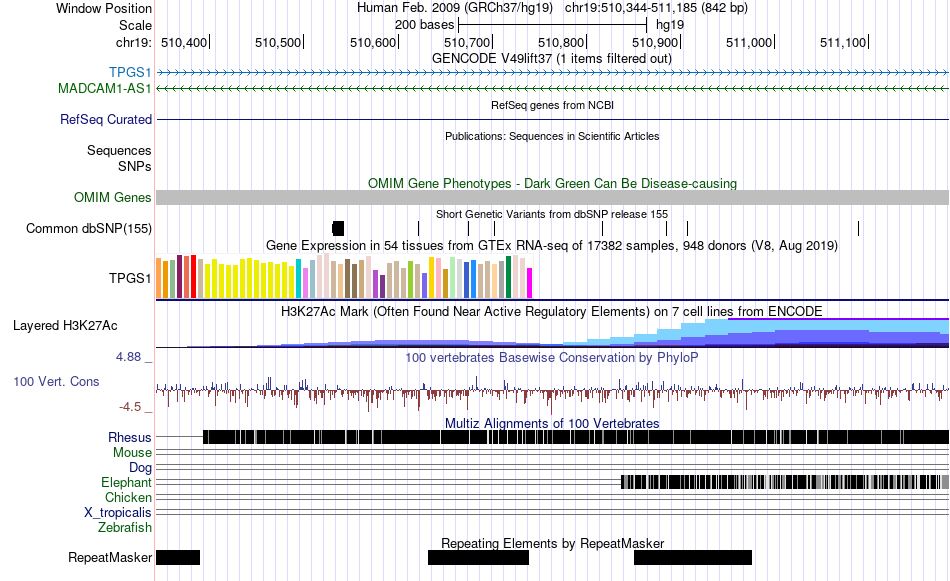
Task: Click the leftmost RepeatMasker black block
Action: click(x=178, y=557)
